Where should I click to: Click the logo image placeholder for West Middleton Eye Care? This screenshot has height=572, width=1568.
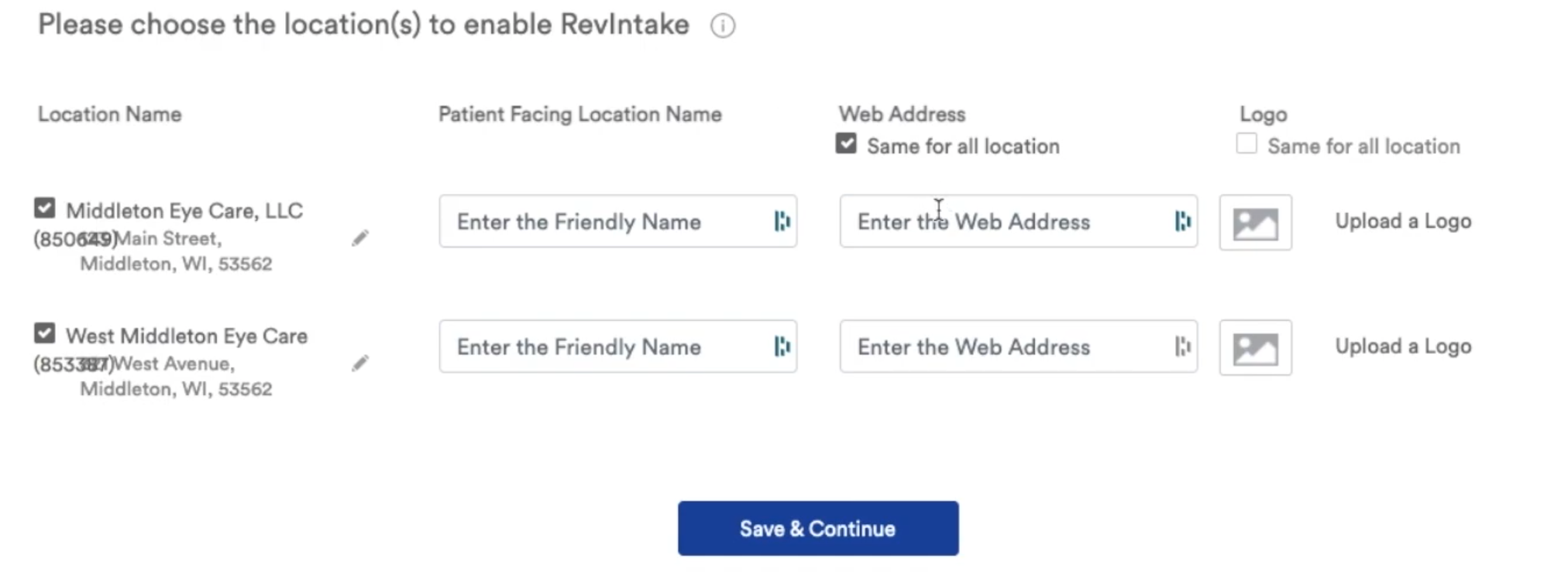click(x=1255, y=348)
